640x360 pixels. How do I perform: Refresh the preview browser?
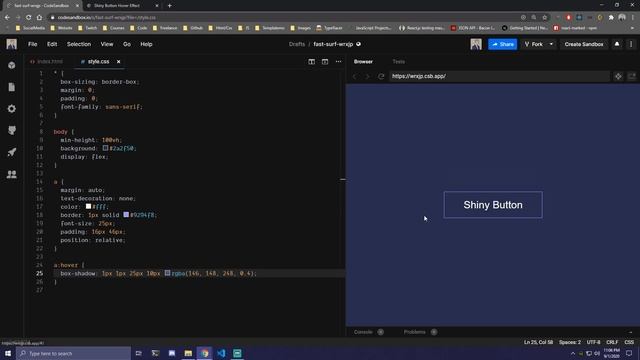[381, 76]
